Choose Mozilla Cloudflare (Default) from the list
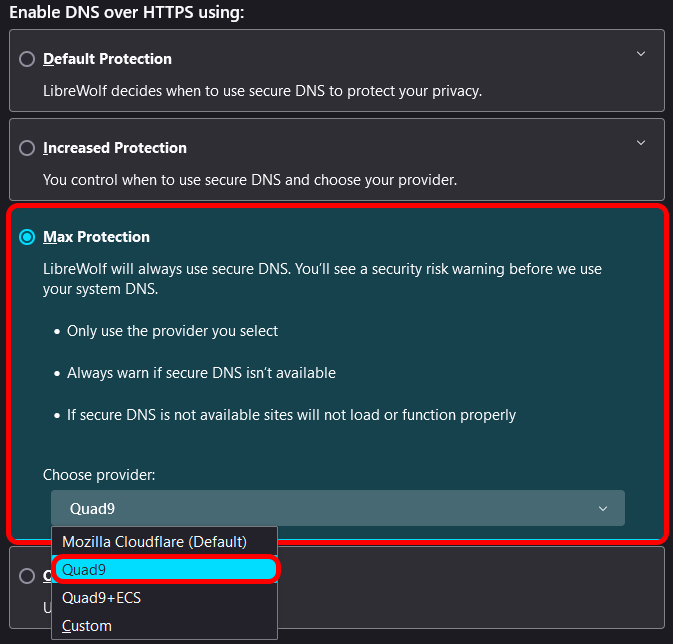This screenshot has width=673, height=644. click(154, 541)
